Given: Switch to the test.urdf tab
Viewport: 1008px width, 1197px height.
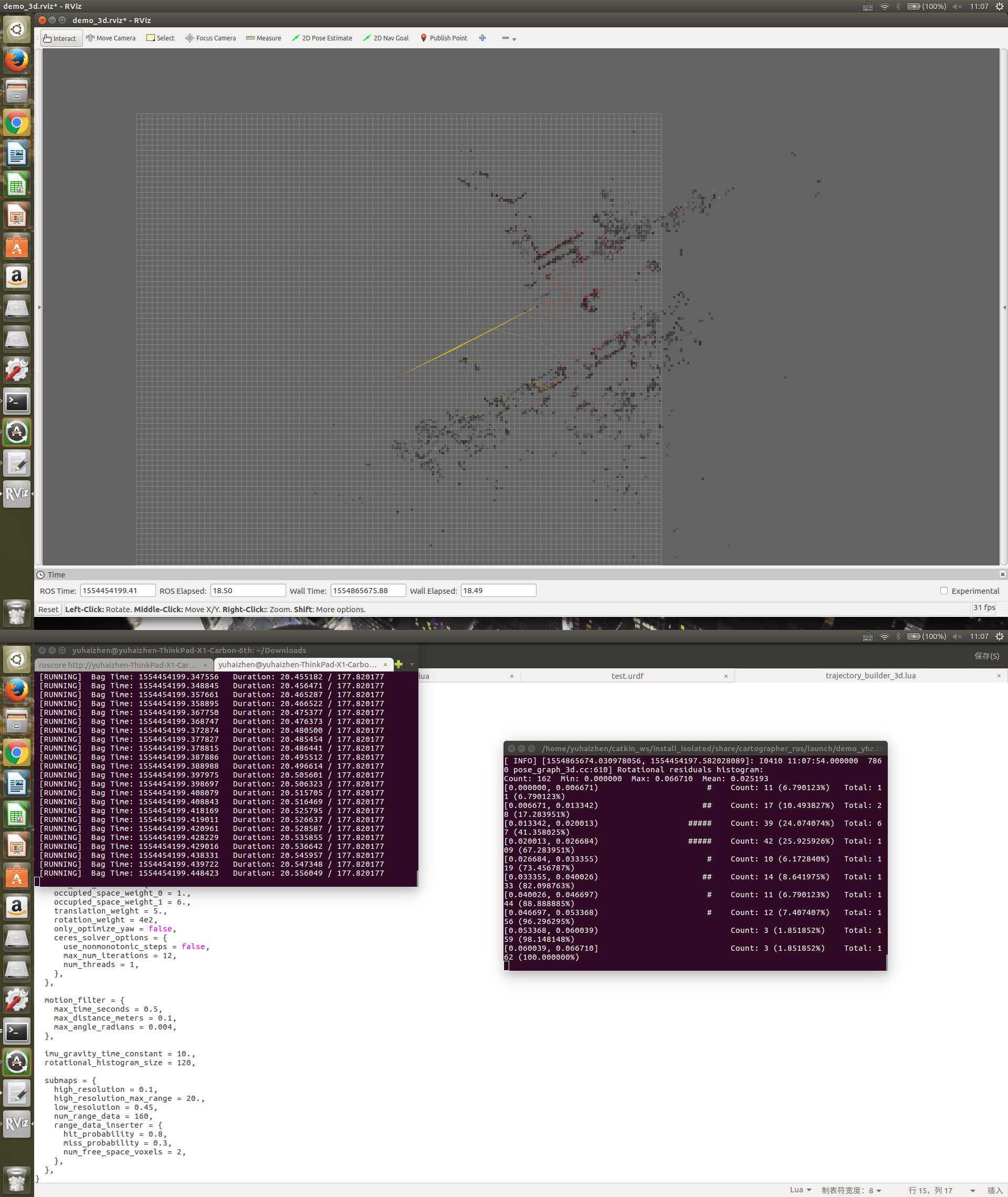Looking at the screenshot, I should coord(627,675).
